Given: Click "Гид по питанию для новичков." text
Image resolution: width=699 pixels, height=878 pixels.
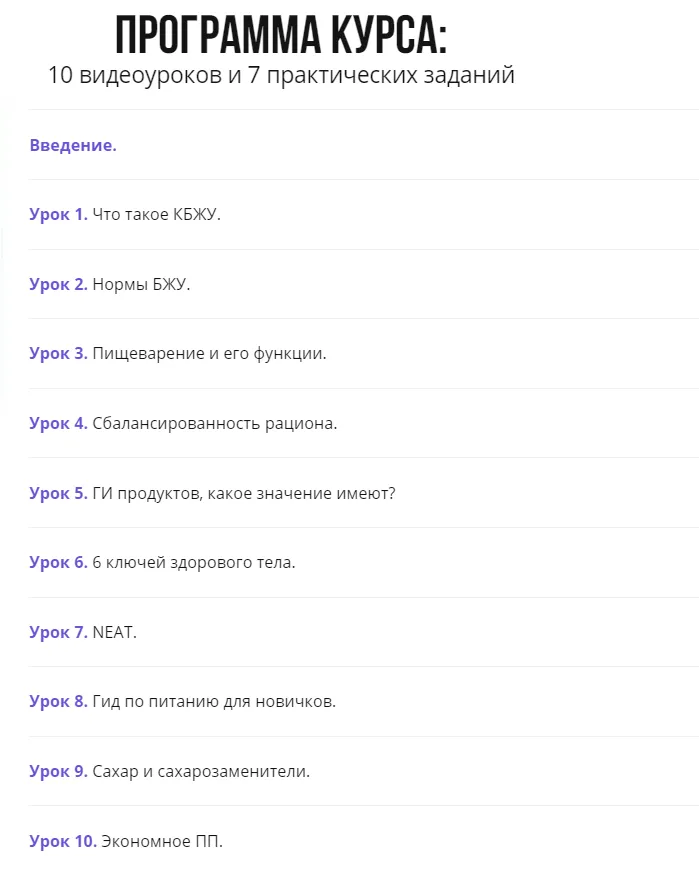Looking at the screenshot, I should 214,701.
